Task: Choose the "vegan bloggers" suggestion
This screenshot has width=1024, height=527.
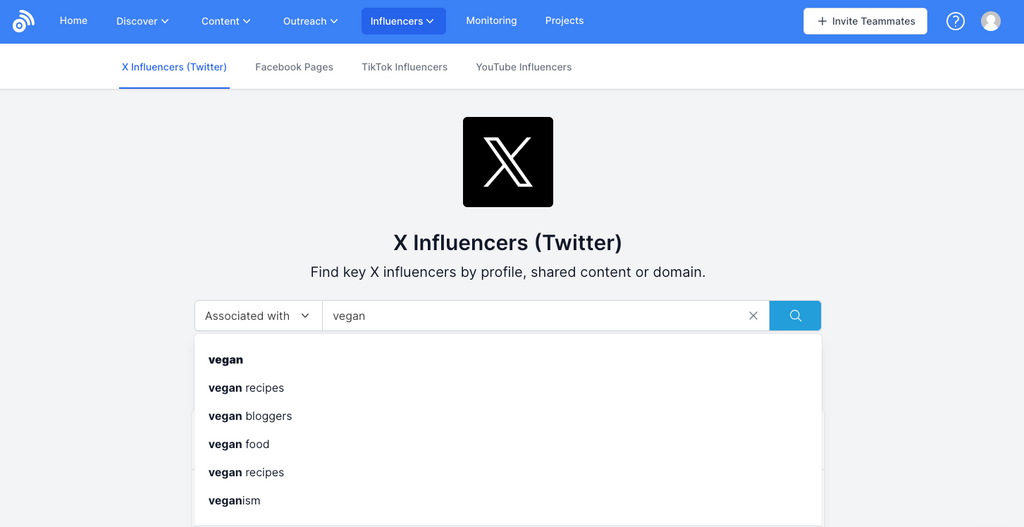Action: (250, 416)
